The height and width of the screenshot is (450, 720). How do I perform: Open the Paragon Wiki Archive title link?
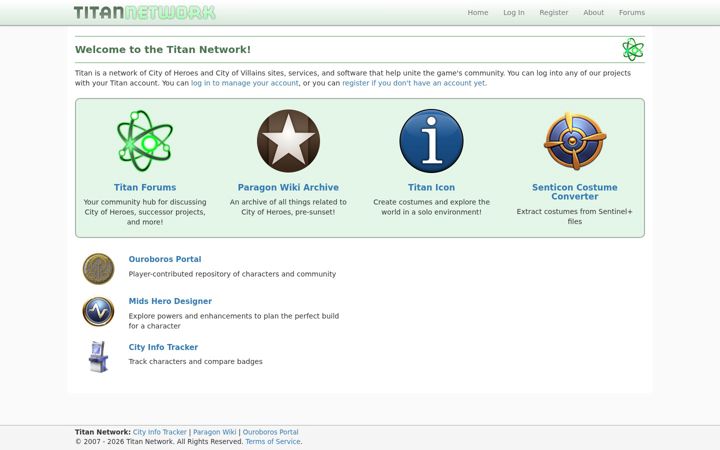288,187
